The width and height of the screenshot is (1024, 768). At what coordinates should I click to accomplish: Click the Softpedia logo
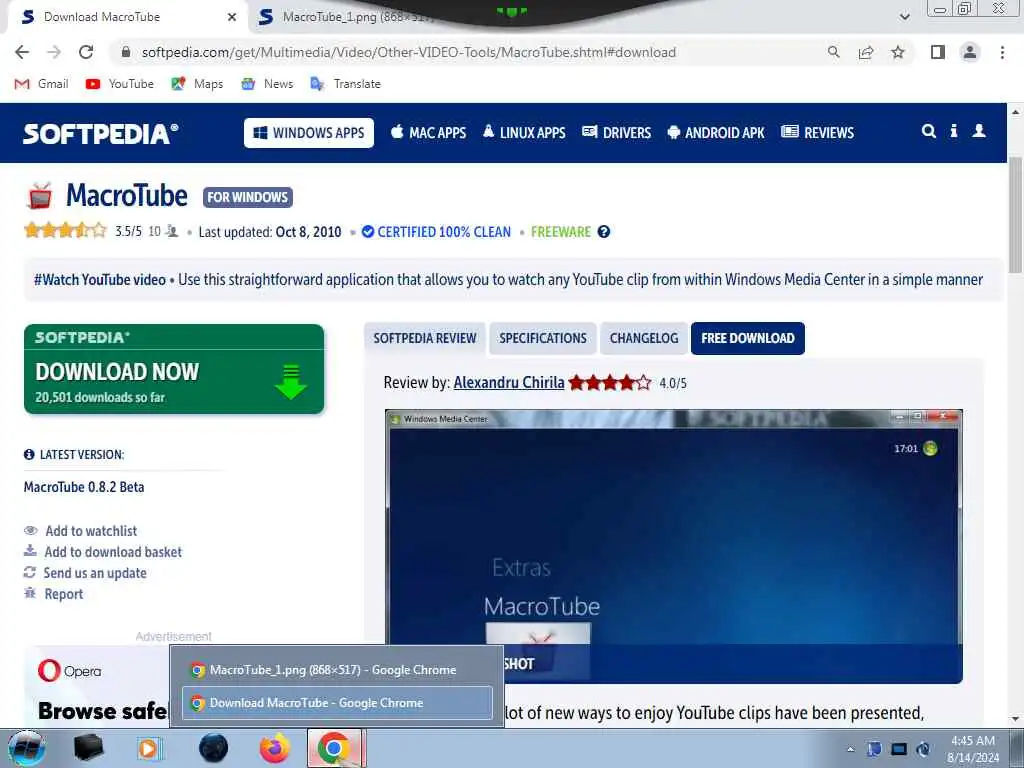pyautogui.click(x=101, y=133)
